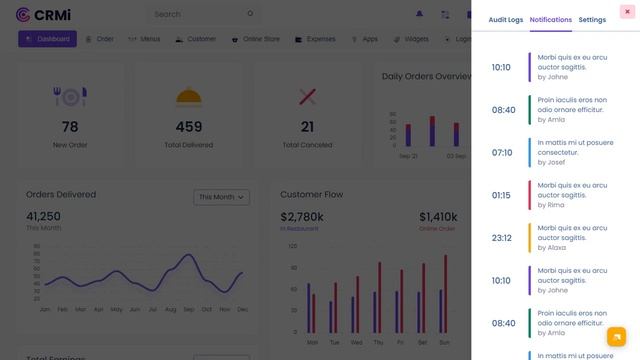Open the Apps menu
This screenshot has height=360, width=640.
[x=364, y=39]
